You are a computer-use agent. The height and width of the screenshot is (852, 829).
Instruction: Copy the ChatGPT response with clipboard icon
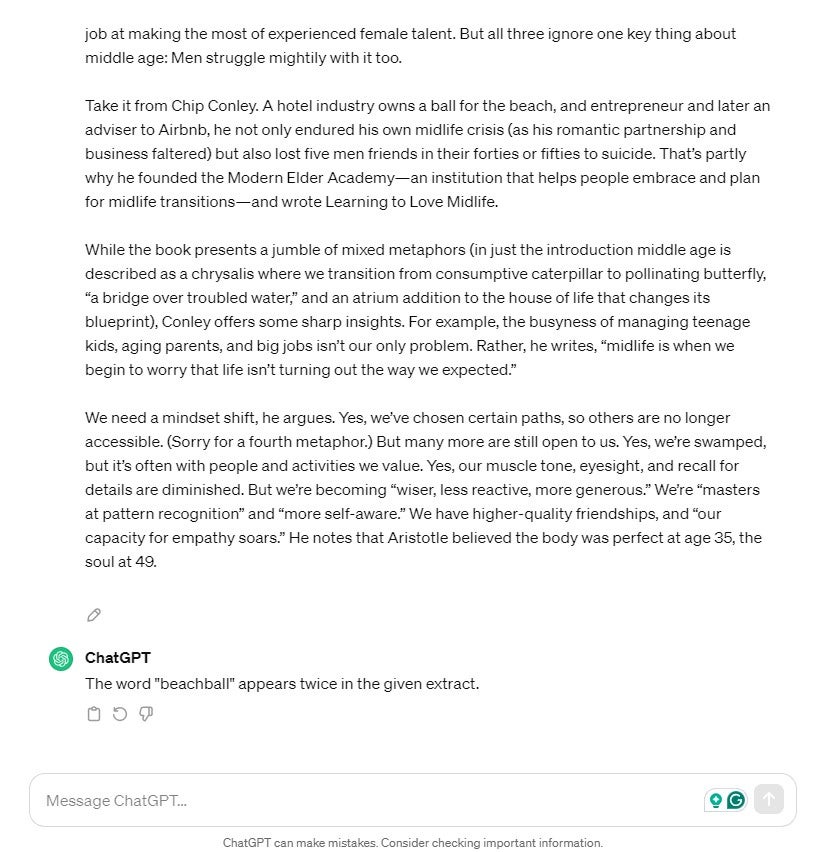tap(94, 714)
